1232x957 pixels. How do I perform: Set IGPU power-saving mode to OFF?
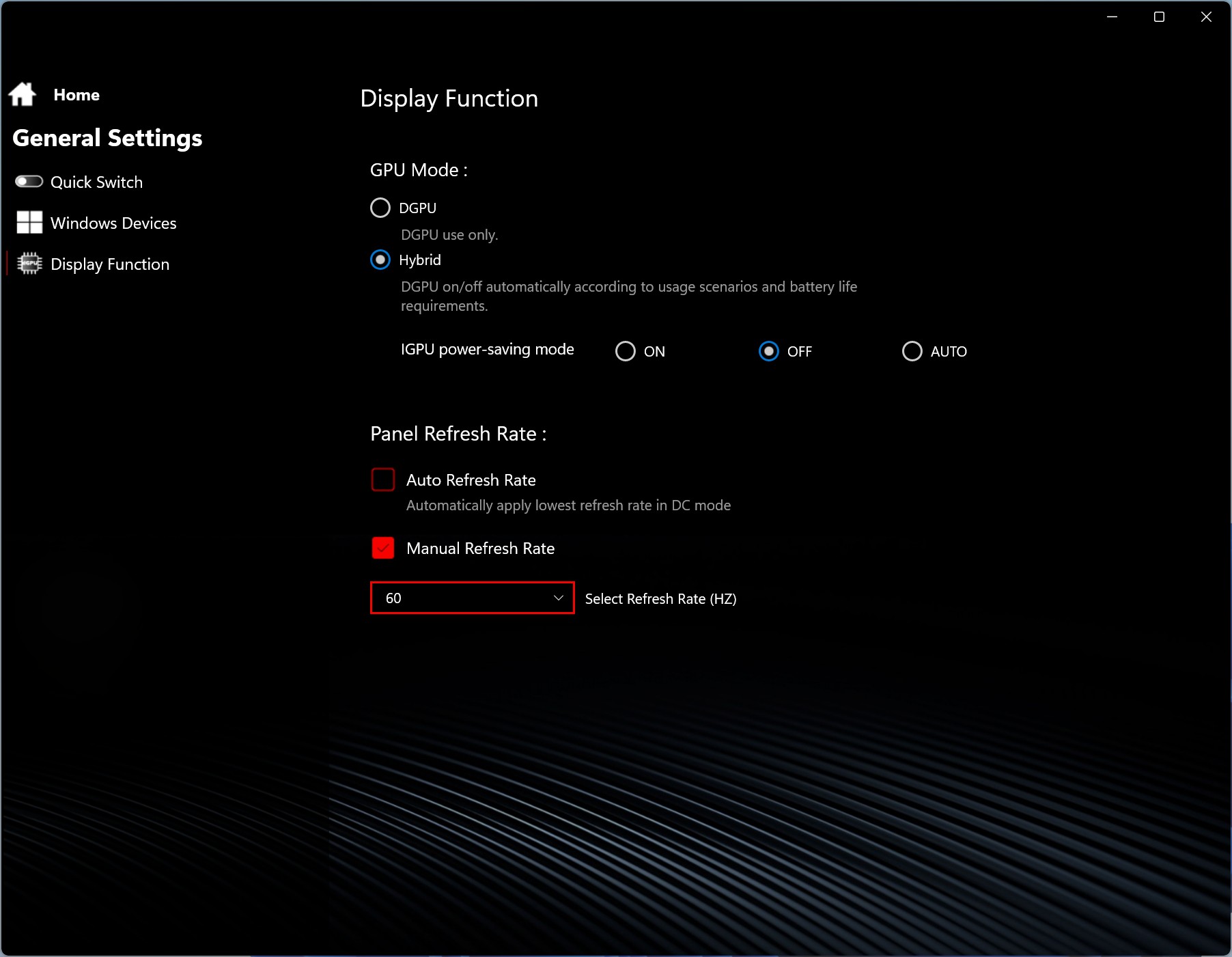[x=769, y=351]
